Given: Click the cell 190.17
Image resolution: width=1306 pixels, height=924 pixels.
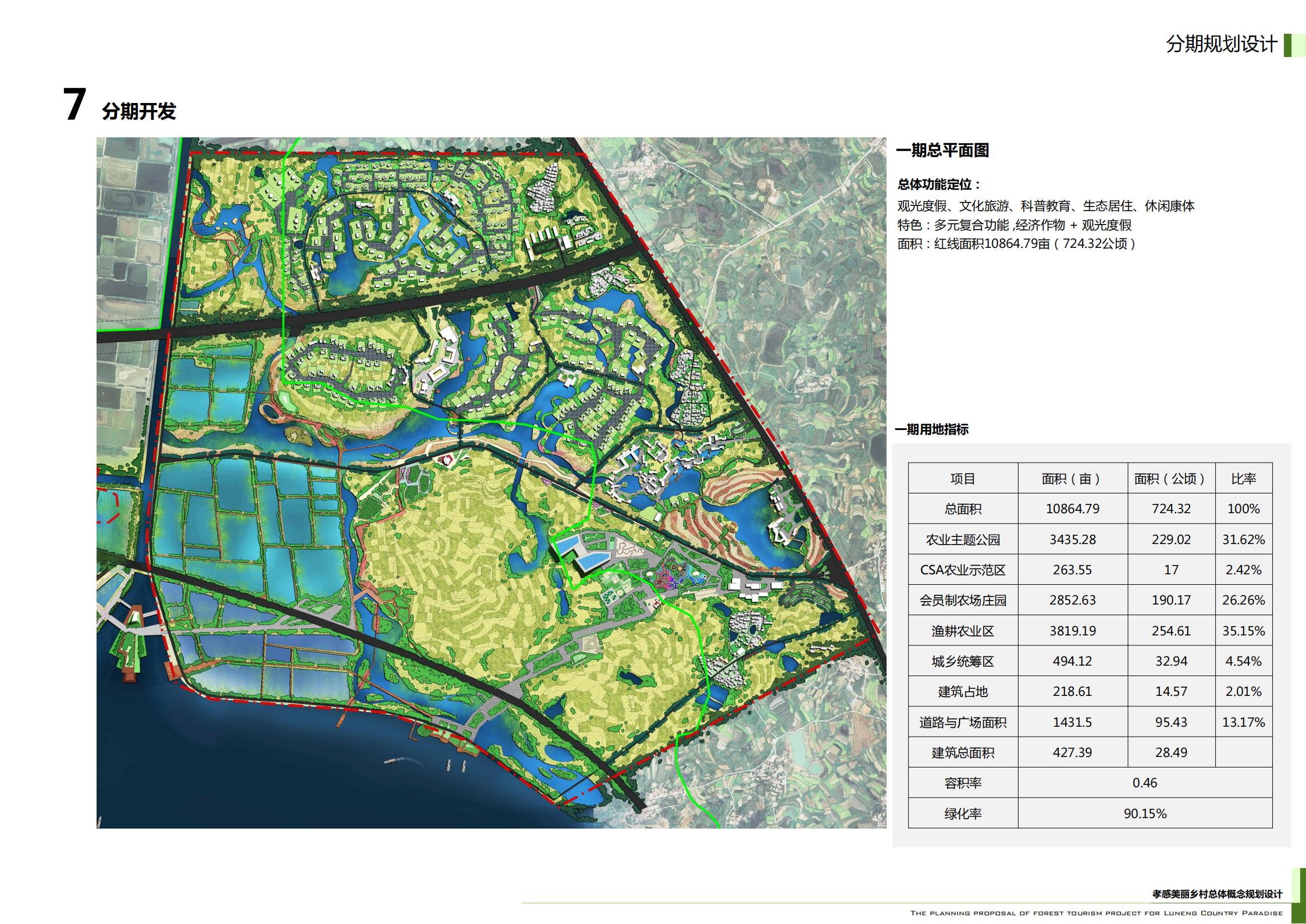Looking at the screenshot, I should tap(1171, 600).
